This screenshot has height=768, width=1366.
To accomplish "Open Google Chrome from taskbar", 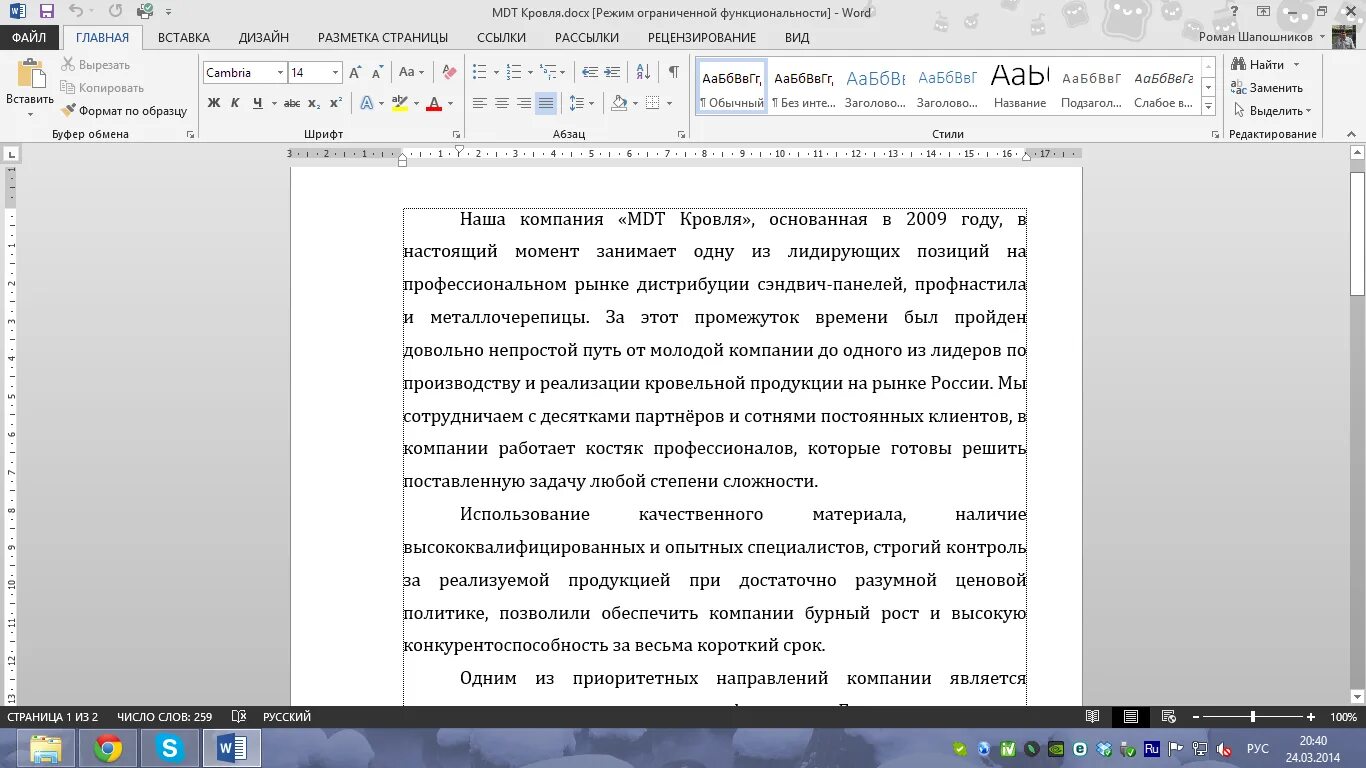I will pos(108,748).
